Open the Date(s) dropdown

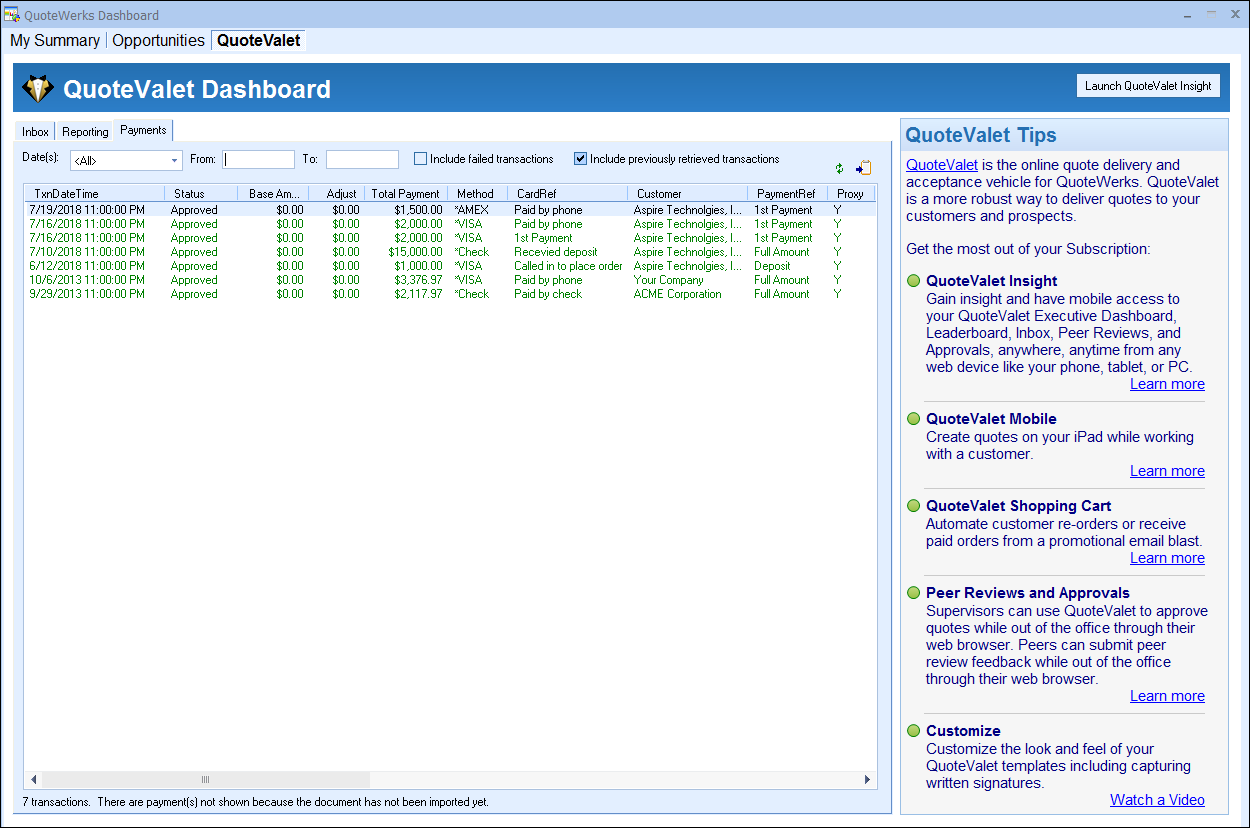175,160
